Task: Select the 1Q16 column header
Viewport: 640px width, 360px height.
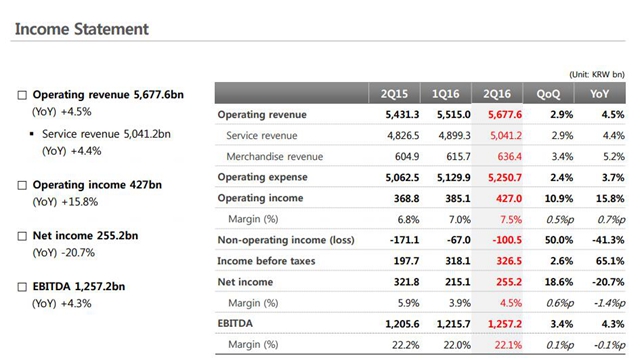Action: [x=446, y=93]
